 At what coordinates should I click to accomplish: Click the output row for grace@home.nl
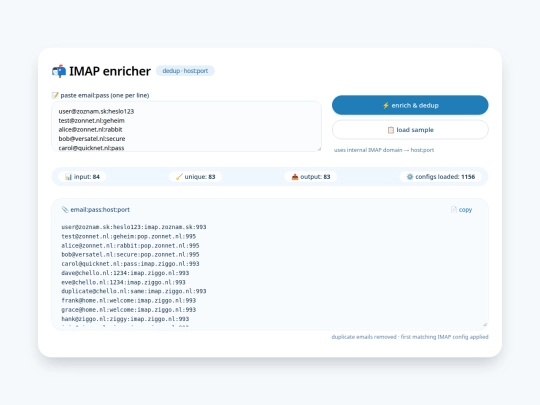pyautogui.click(x=128, y=310)
